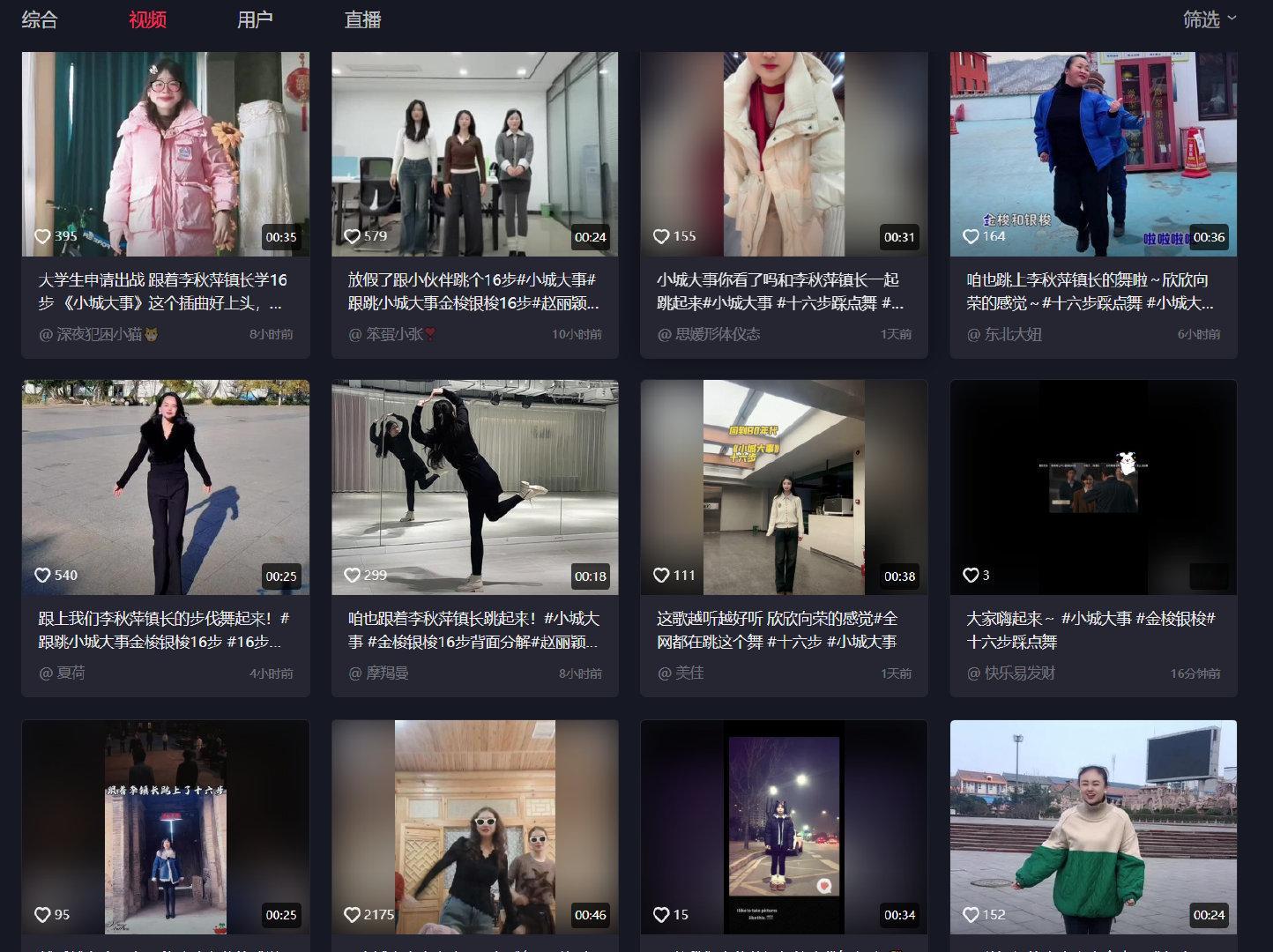The image size is (1273, 952).
Task: Open the three office women video thumbnail
Action: [x=475, y=154]
